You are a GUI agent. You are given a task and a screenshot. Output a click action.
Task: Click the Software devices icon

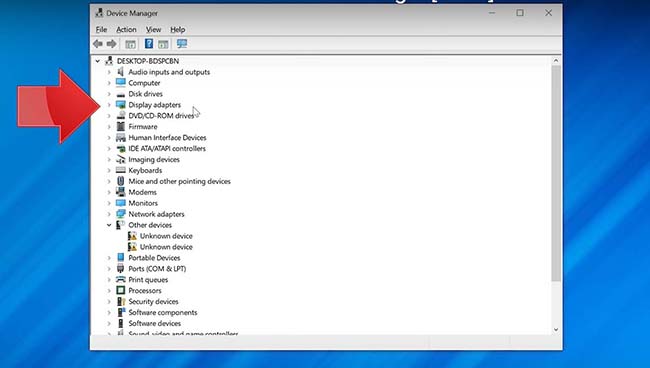pos(121,323)
